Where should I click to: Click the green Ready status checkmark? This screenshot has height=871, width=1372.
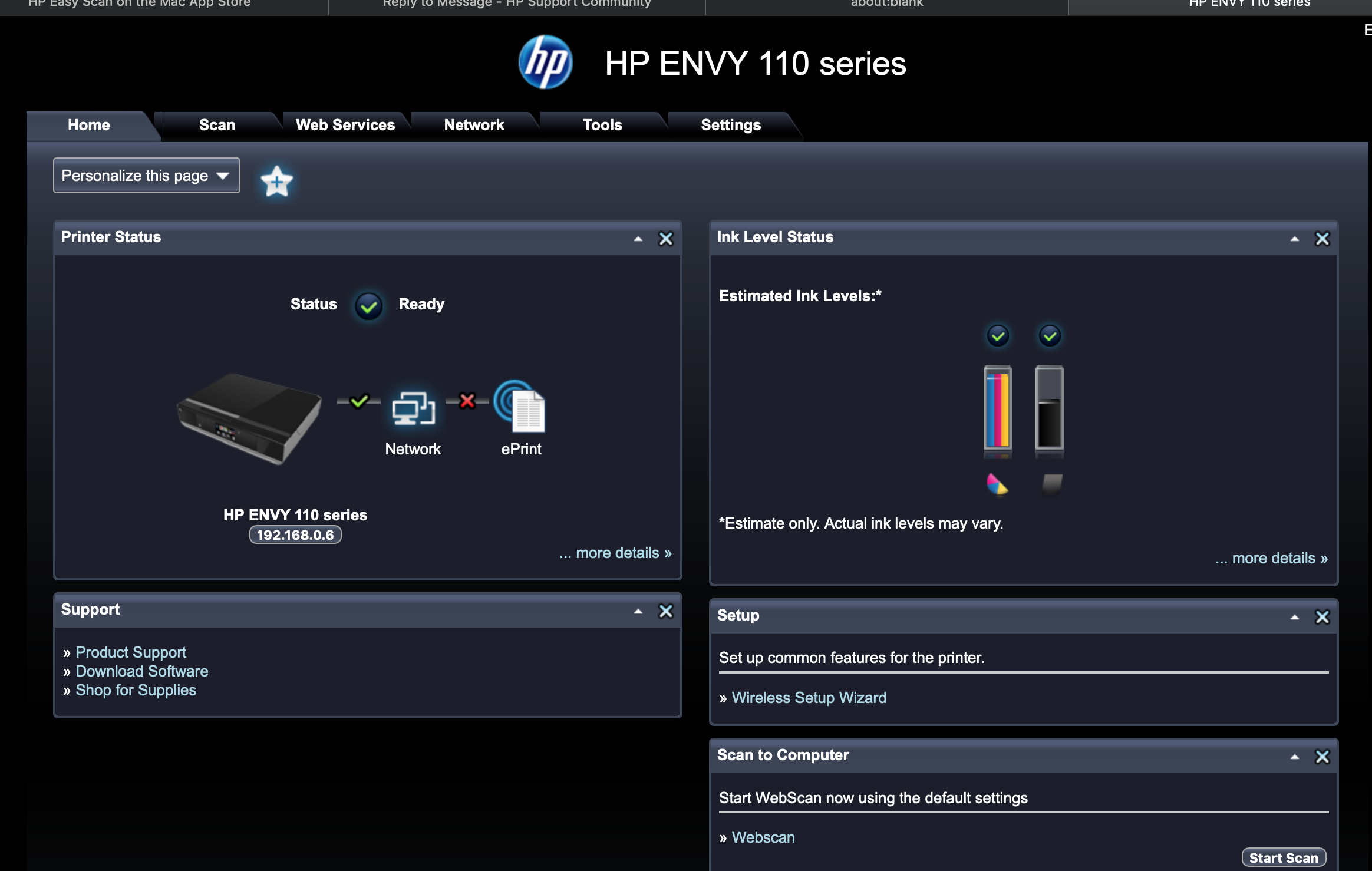coord(368,306)
